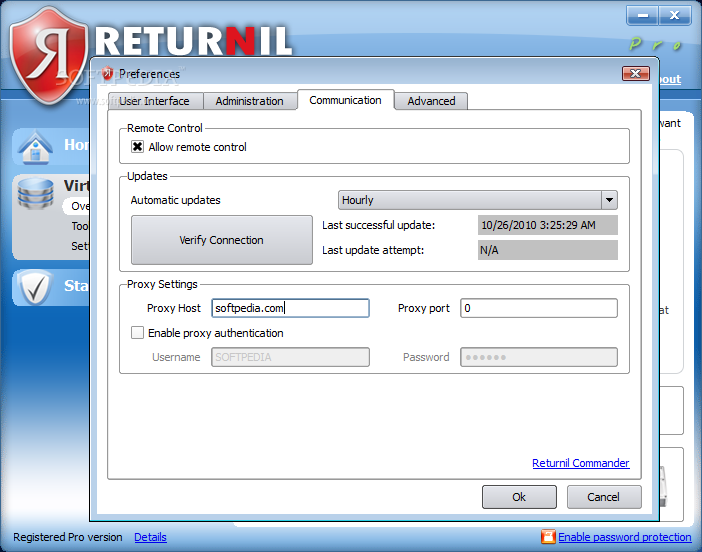Select the Virtual Mode database icon
The image size is (702, 552).
(35, 193)
